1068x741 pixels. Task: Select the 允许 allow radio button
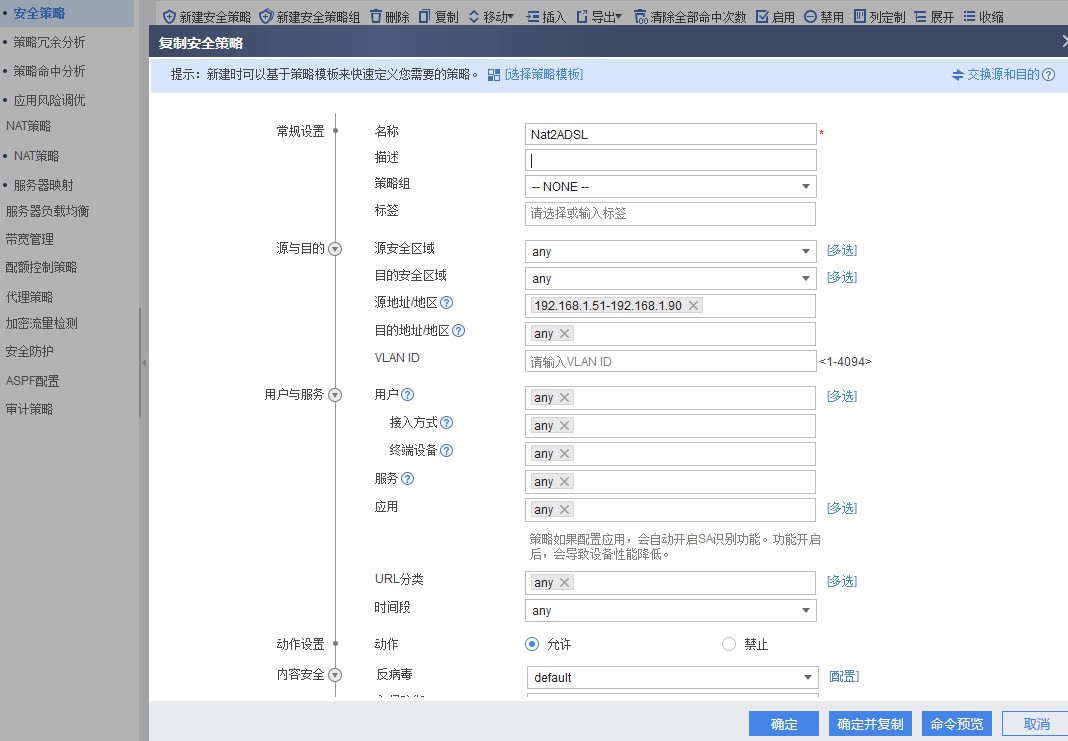tap(532, 644)
